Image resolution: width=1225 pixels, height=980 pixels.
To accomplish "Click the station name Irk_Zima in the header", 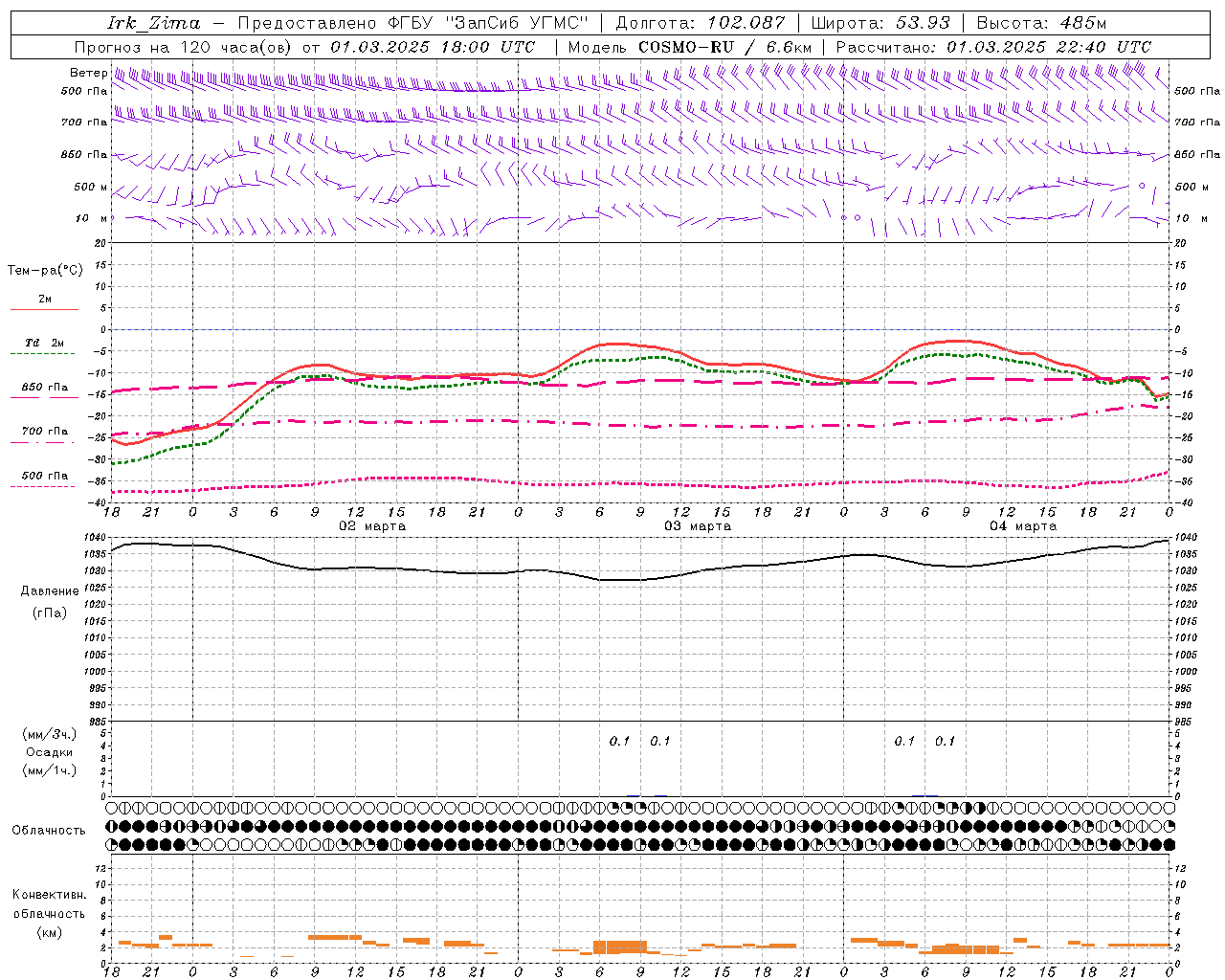I will (x=154, y=23).
